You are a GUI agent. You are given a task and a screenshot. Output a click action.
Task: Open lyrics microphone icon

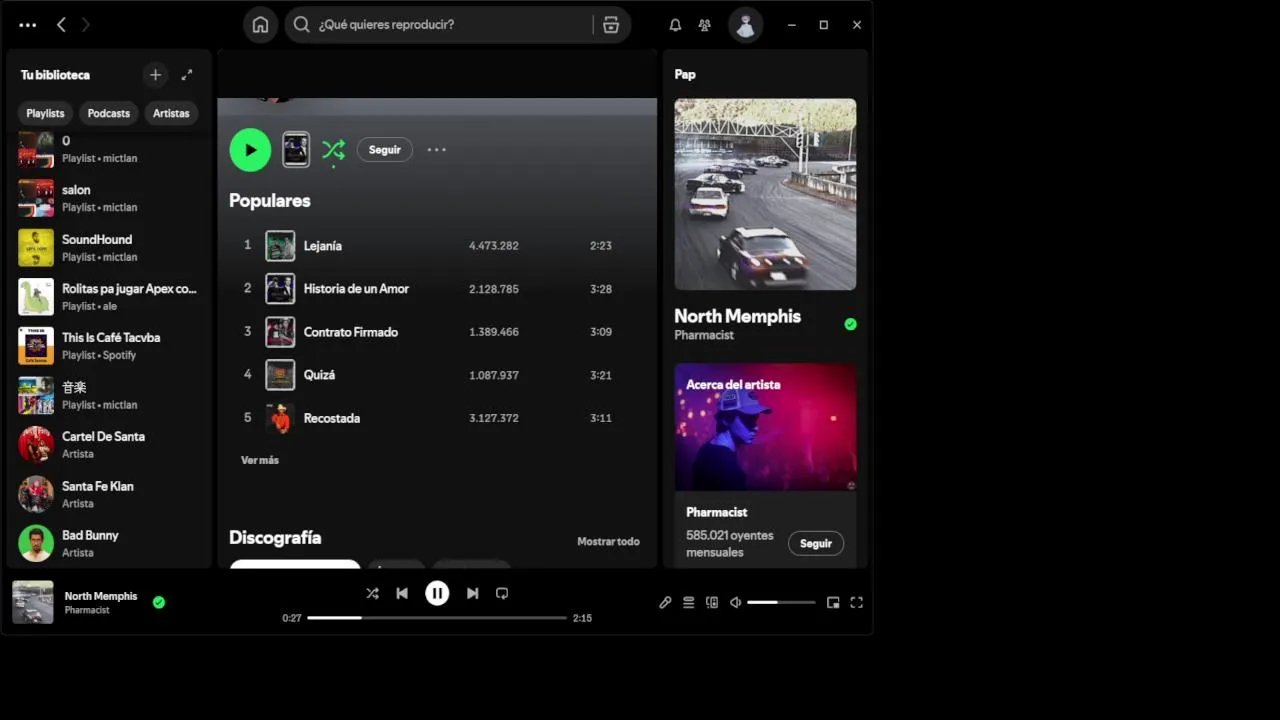(665, 602)
